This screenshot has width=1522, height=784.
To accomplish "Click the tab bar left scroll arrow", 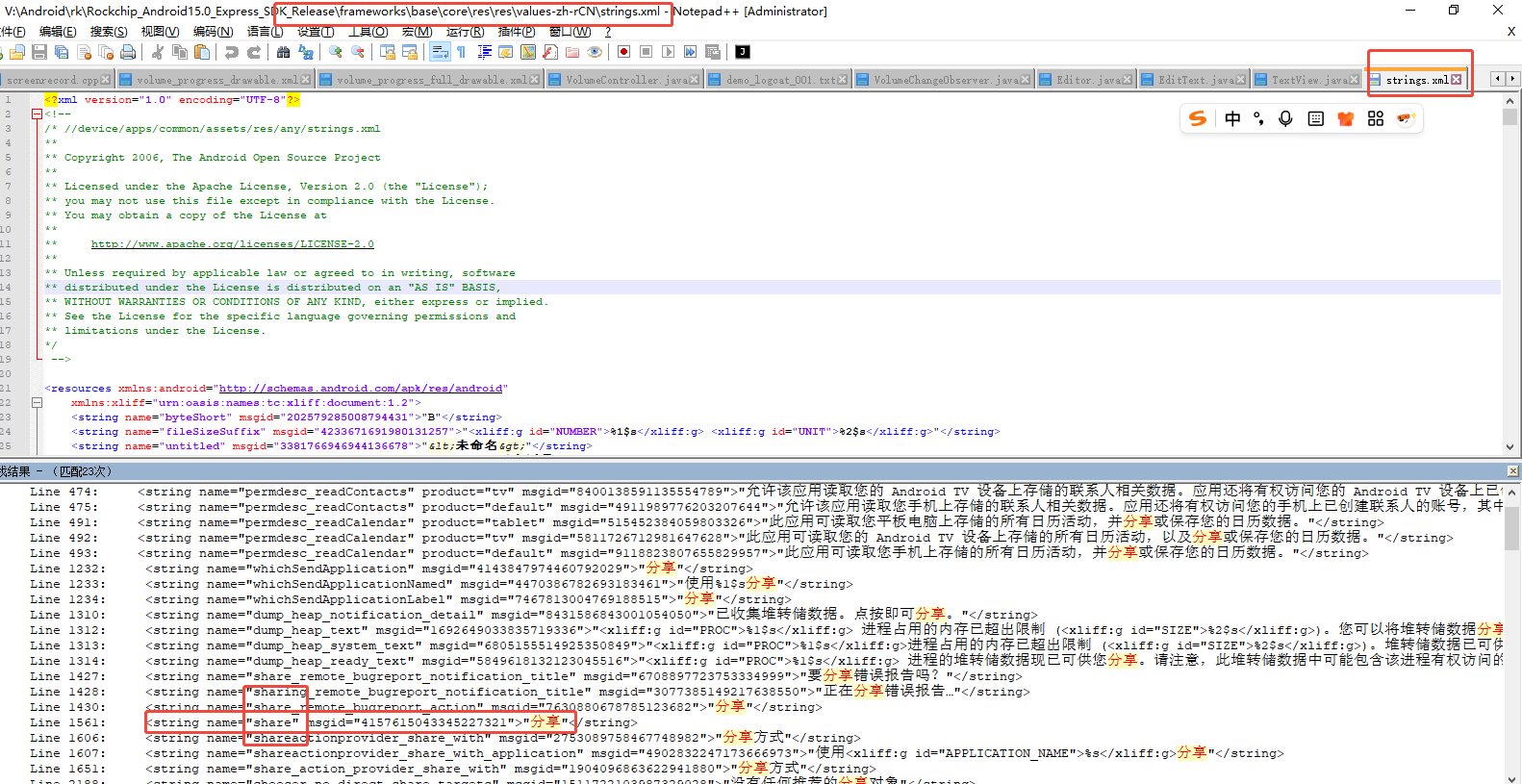I will coord(1497,79).
